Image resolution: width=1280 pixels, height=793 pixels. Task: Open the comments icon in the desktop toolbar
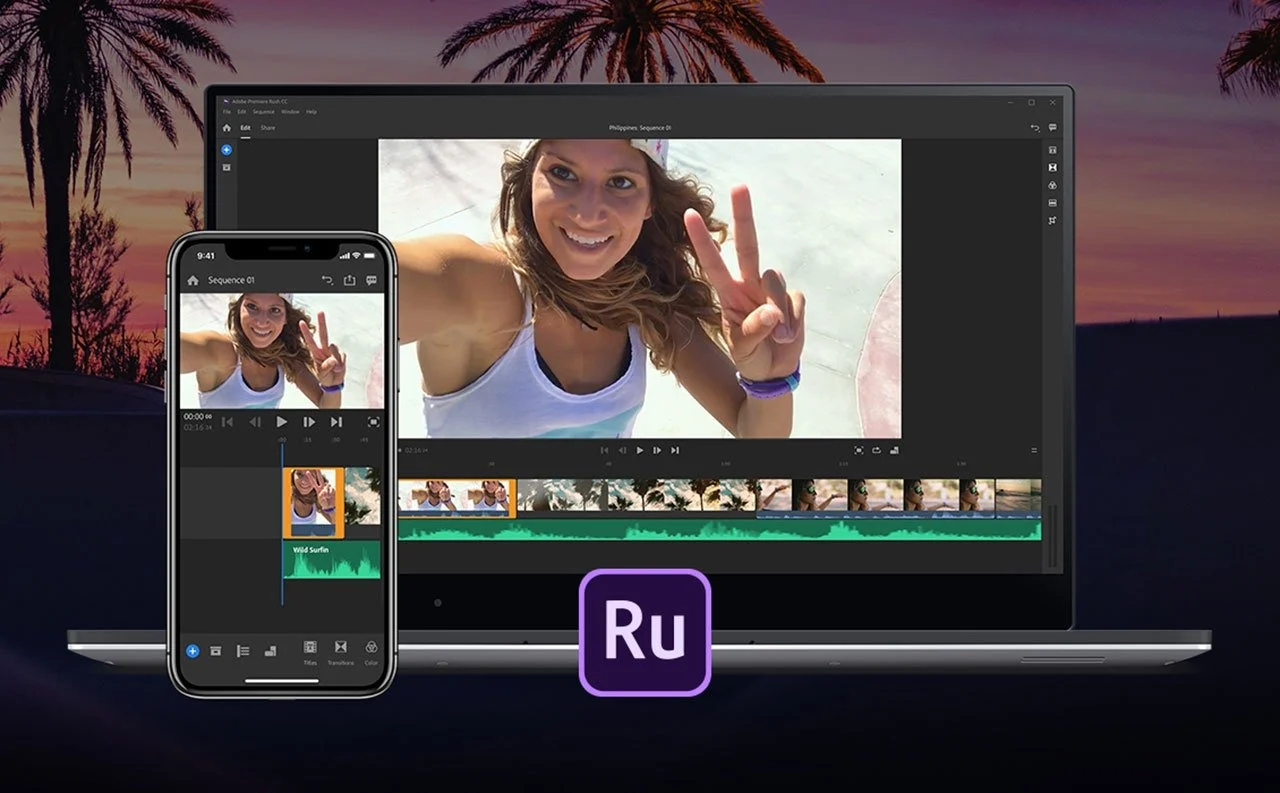1053,127
